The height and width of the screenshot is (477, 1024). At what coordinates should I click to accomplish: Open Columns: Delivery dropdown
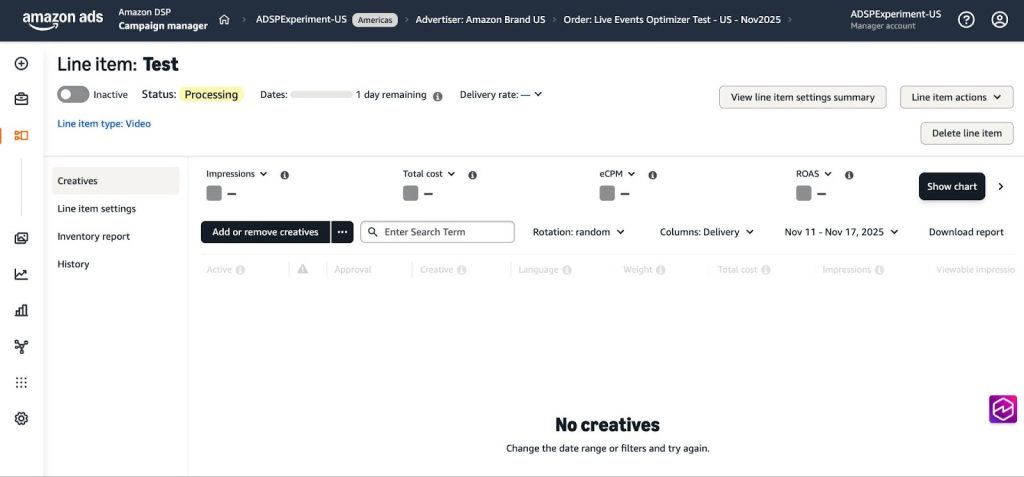click(707, 232)
